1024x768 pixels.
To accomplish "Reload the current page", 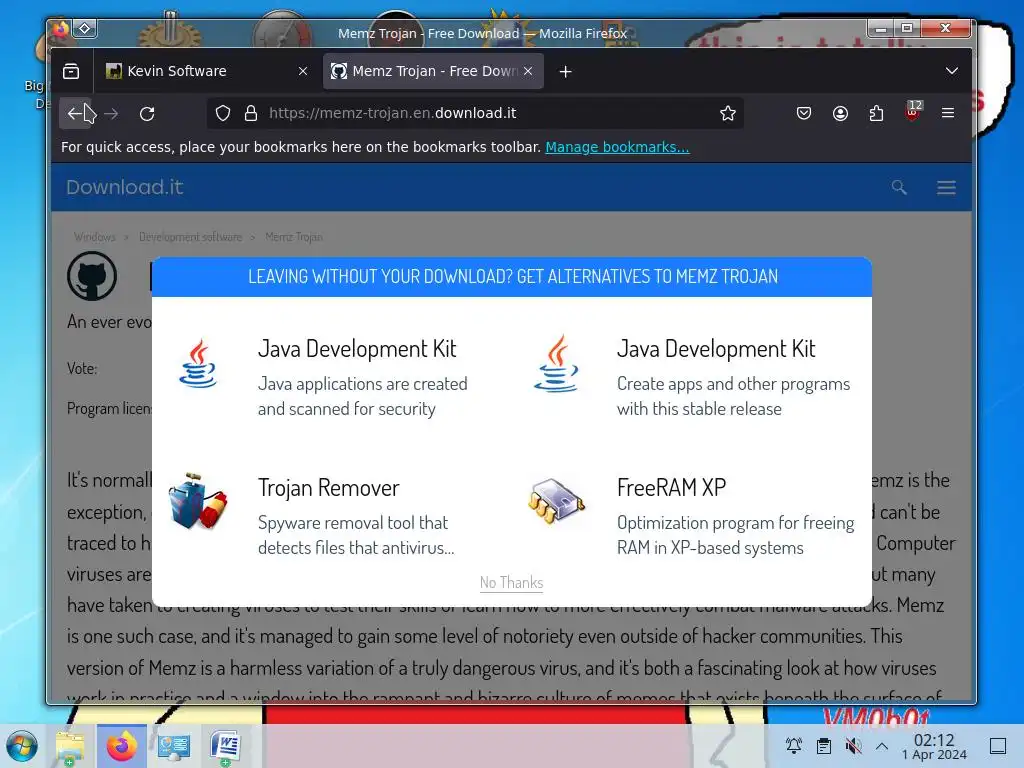I will tap(147, 114).
